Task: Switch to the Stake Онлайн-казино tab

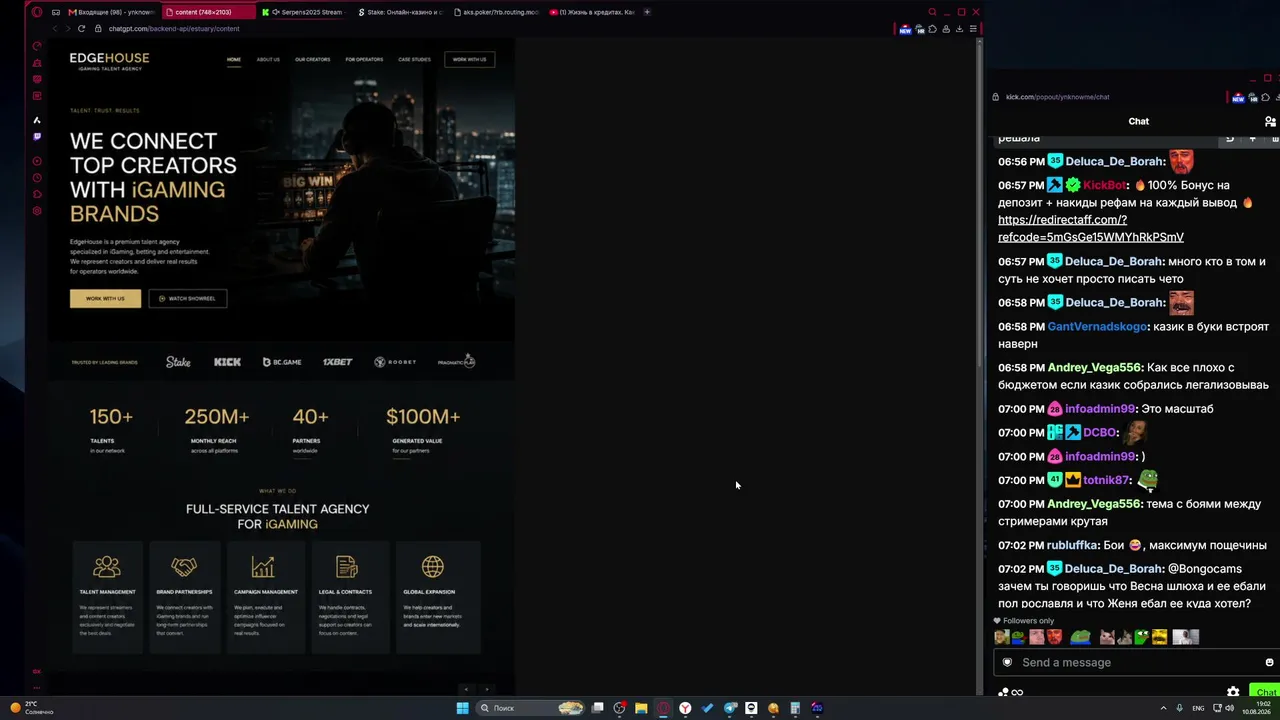Action: pyautogui.click(x=400, y=12)
